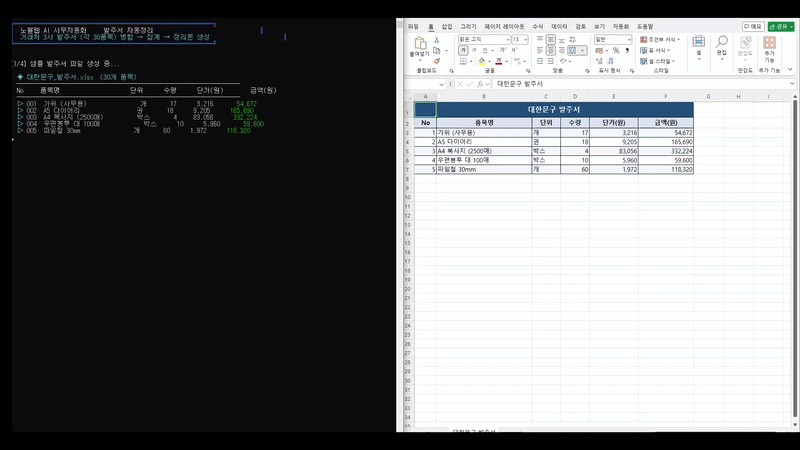800x450 pixels.
Task: Click the Wrap Text icon
Action: (x=572, y=39)
